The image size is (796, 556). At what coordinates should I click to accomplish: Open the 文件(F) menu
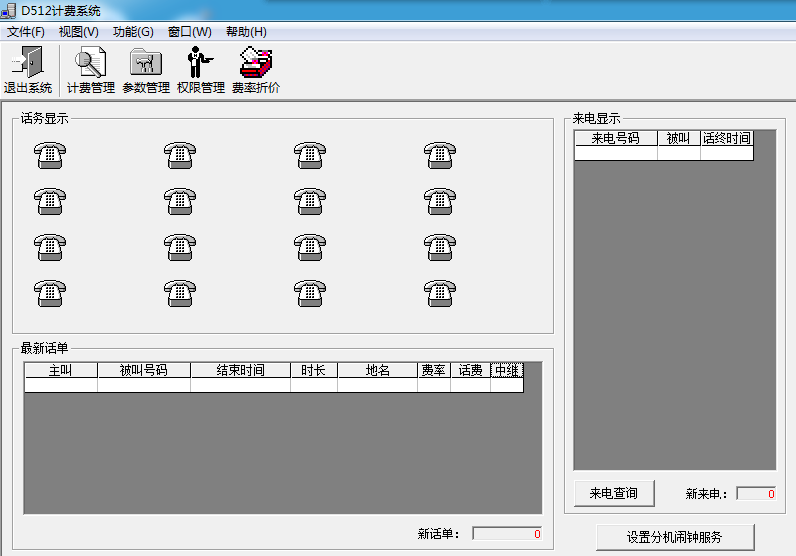pos(25,32)
